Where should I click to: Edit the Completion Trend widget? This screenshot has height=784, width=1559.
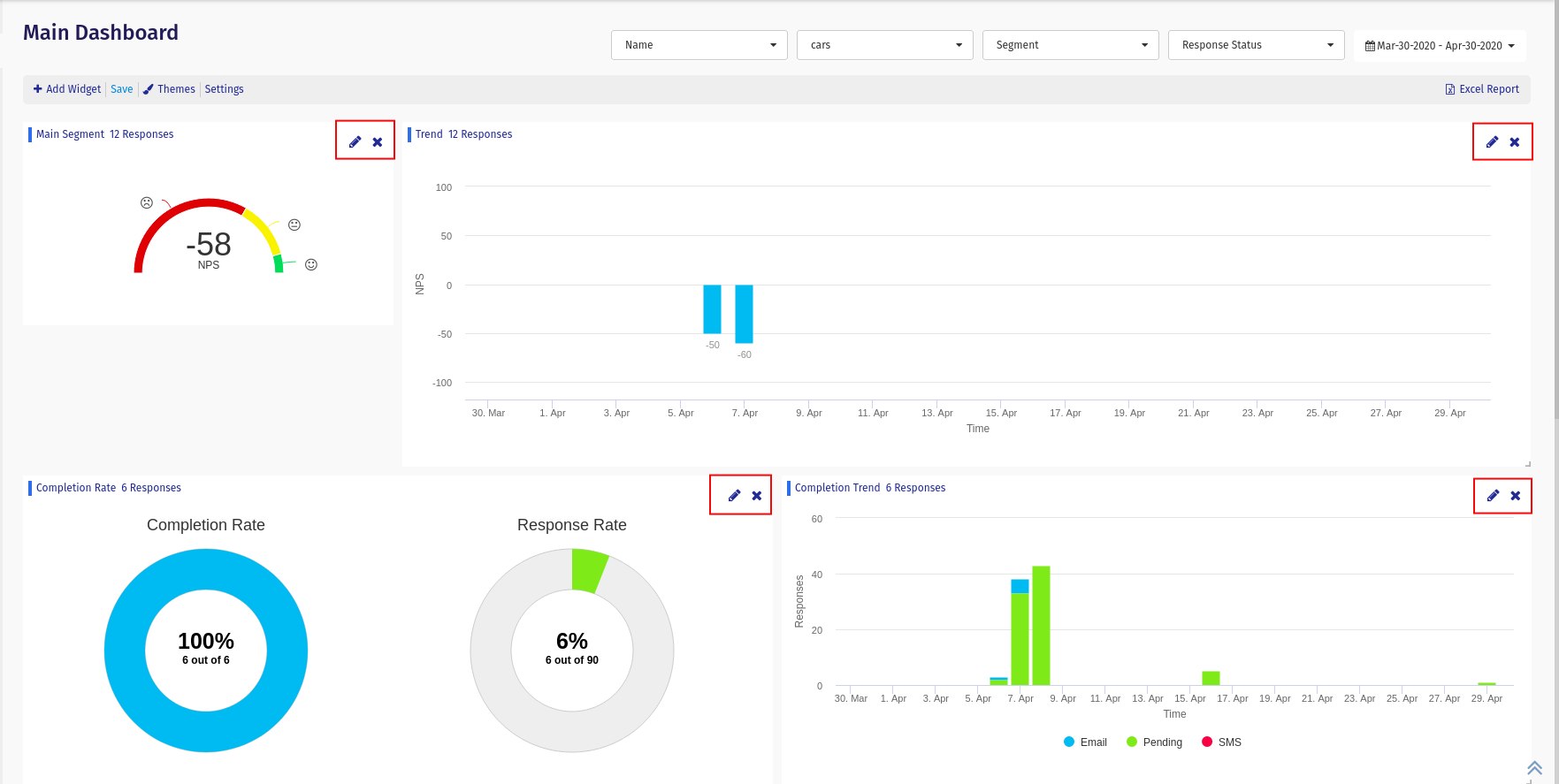1493,496
